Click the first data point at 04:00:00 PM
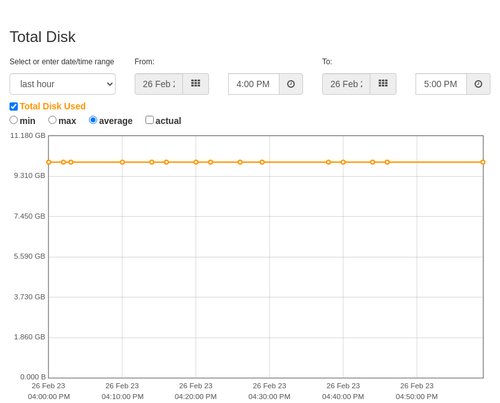The image size is (500, 403). pos(49,162)
